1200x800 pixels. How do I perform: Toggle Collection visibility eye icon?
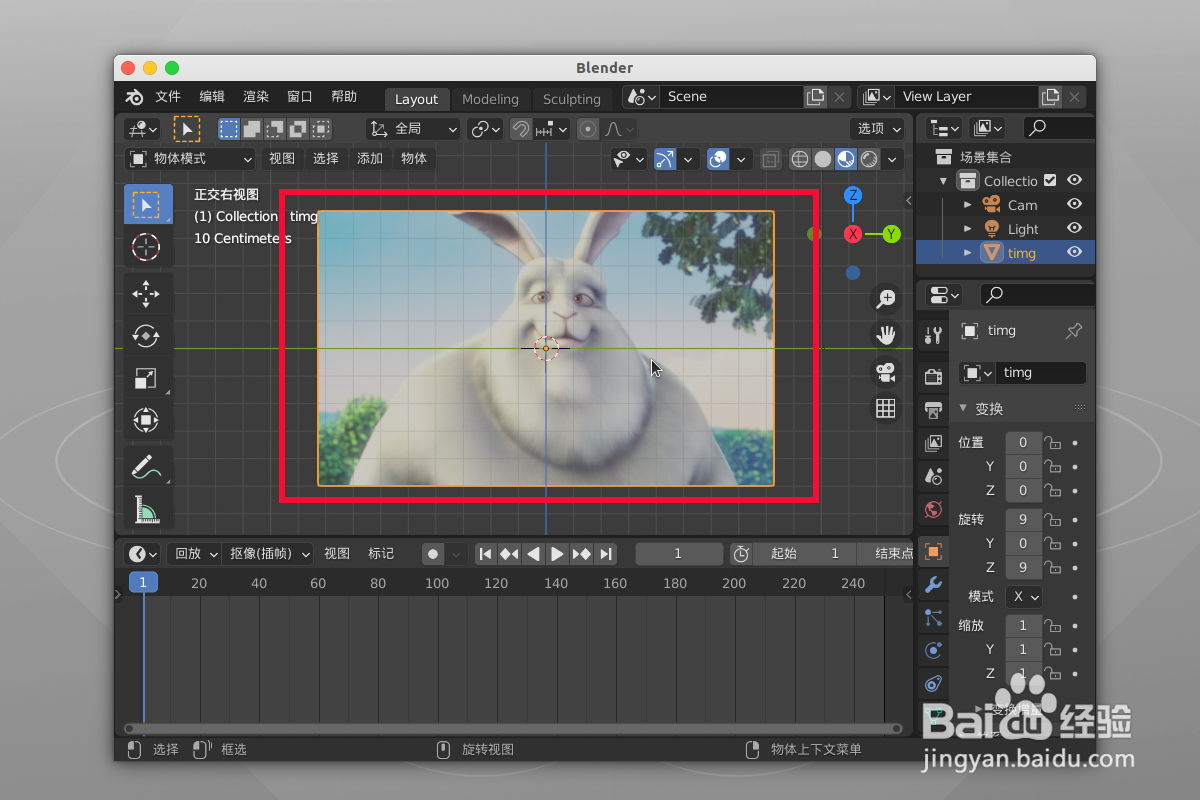coord(1075,180)
